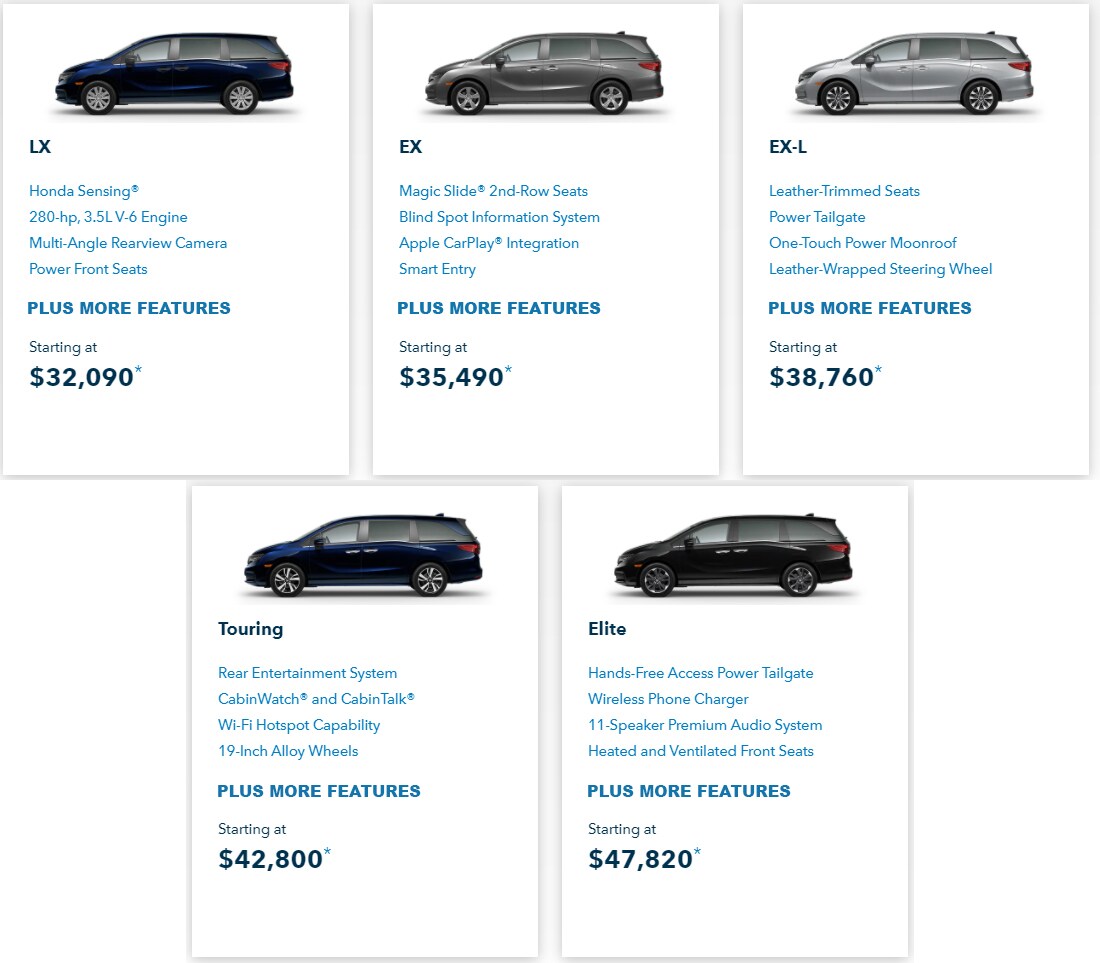1100x963 pixels.
Task: Expand PLUS MORE FEATURES under EX-L
Action: point(870,308)
